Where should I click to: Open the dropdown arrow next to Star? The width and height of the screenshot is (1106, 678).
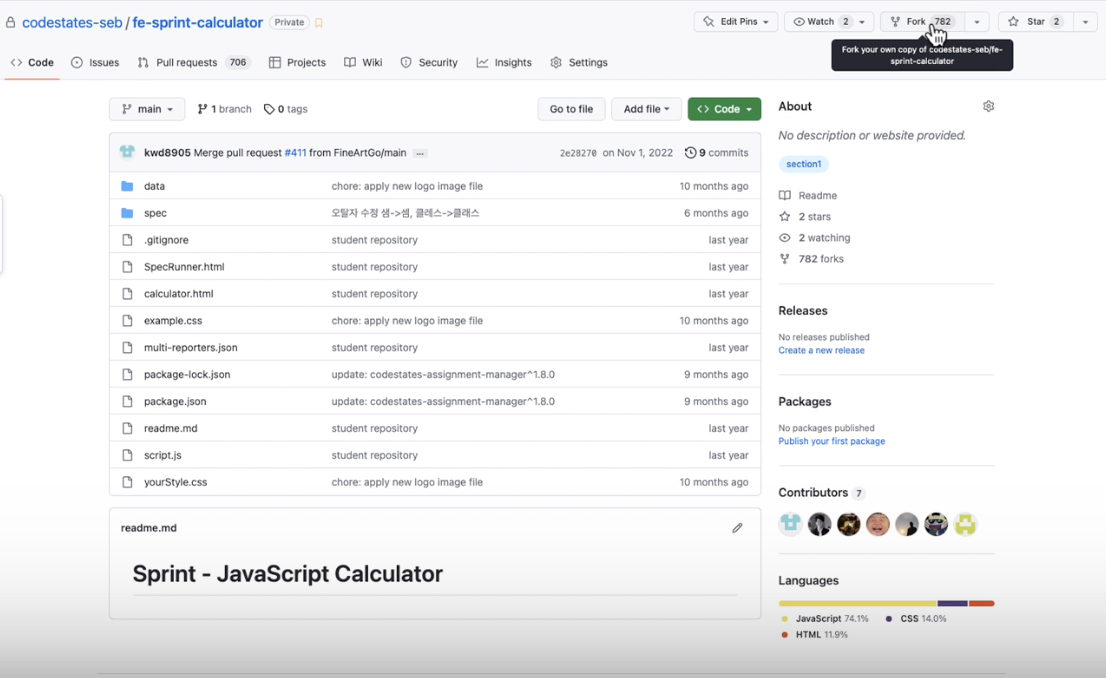(1085, 22)
